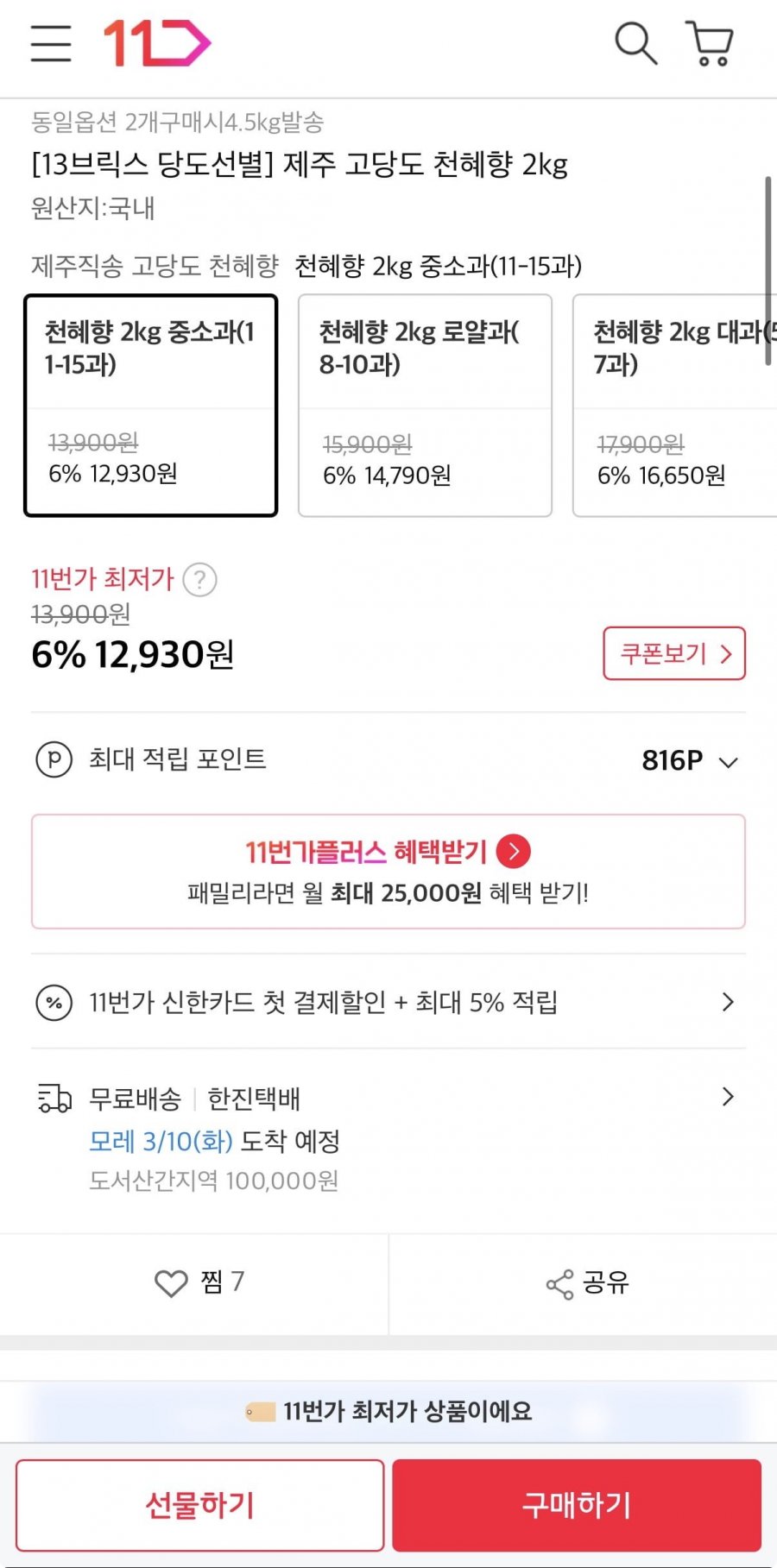Tap the 11번가 최저가 상품이에요 banner

coord(388,1412)
